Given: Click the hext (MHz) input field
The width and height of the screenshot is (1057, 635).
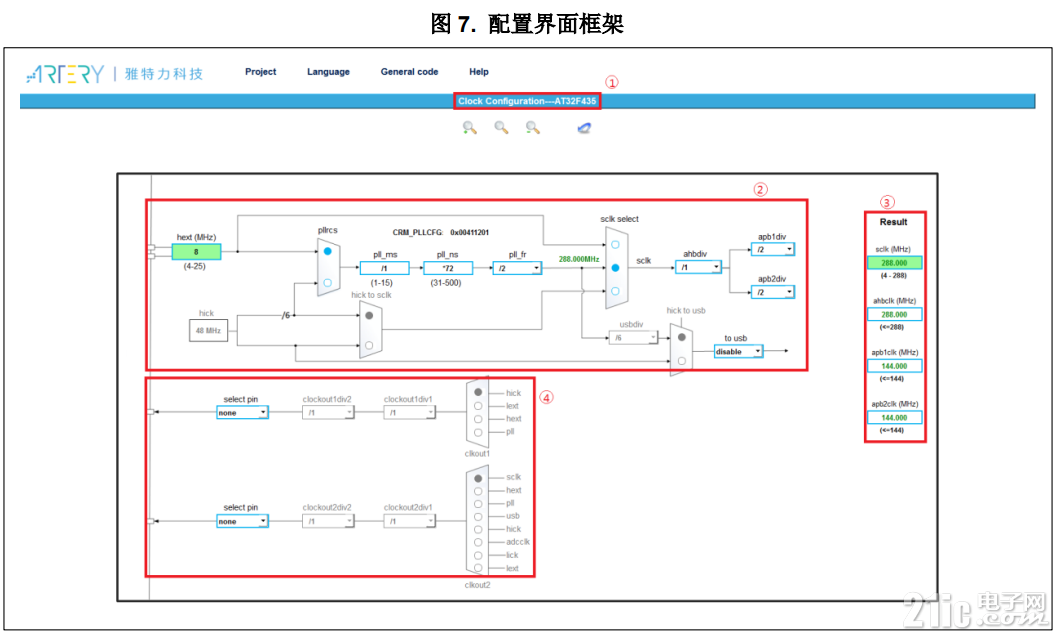Looking at the screenshot, I should tap(196, 251).
